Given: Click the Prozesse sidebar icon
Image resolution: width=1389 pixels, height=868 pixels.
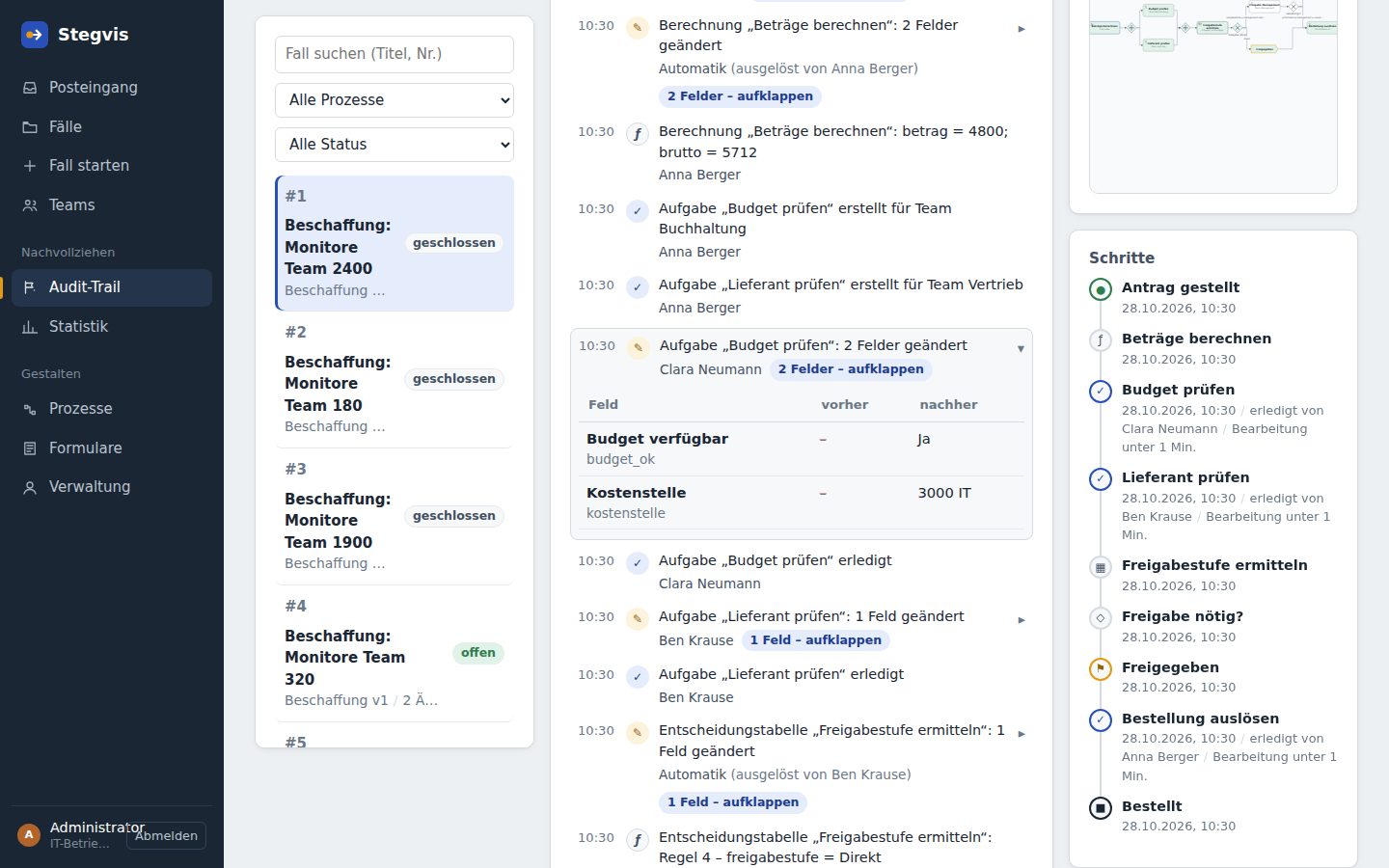Looking at the screenshot, I should point(30,409).
